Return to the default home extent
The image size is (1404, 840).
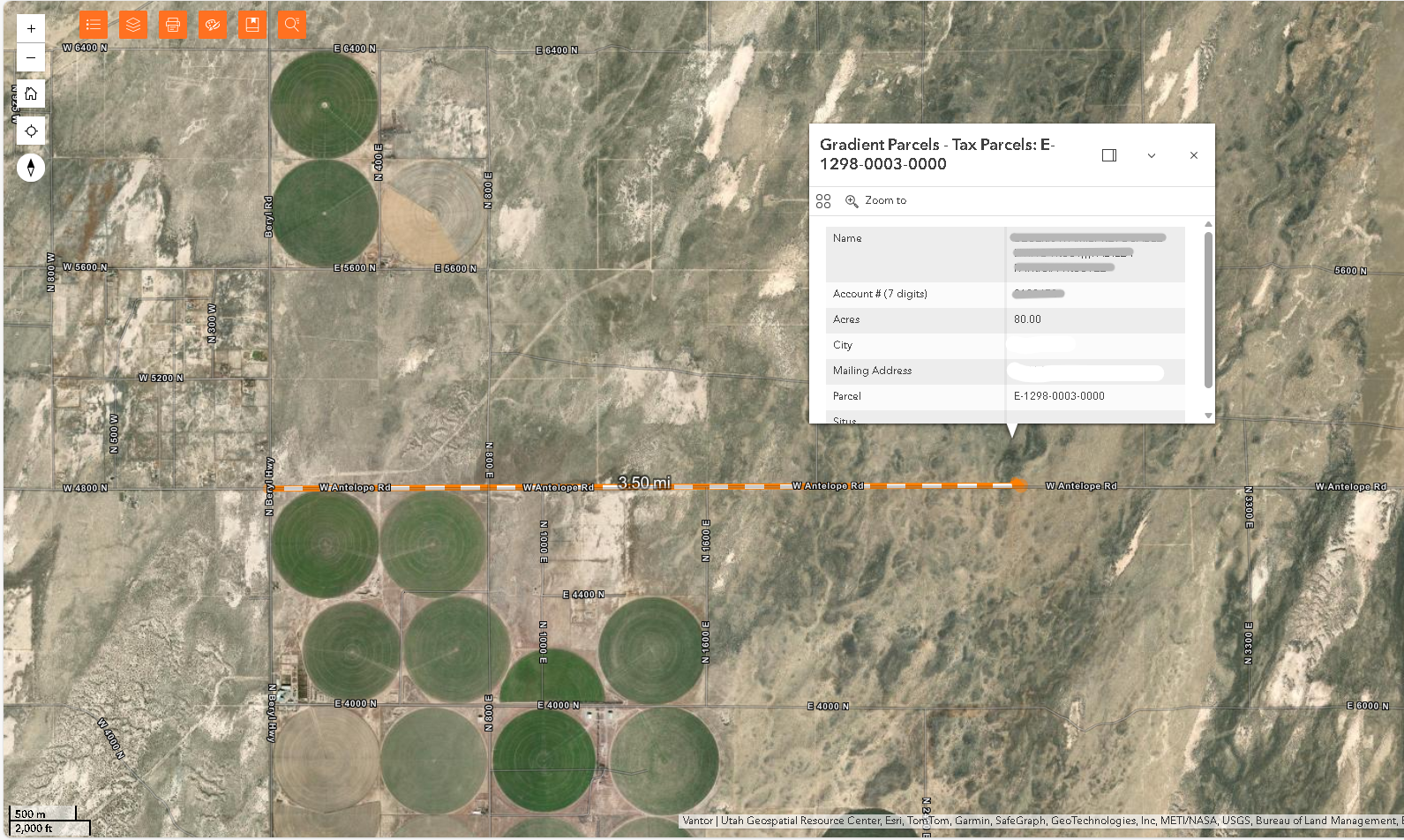click(x=31, y=94)
